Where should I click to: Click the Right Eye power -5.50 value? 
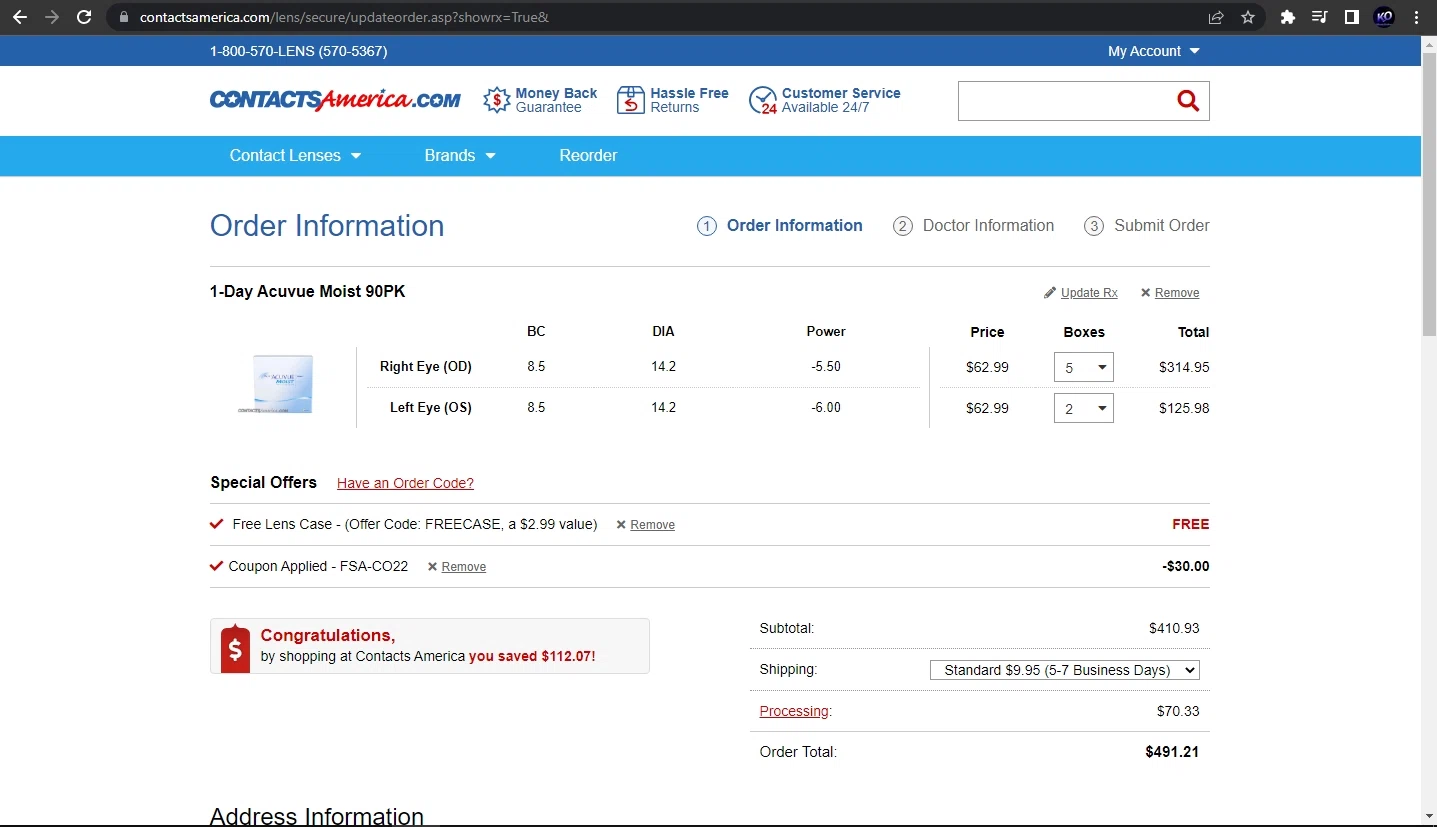pos(826,367)
